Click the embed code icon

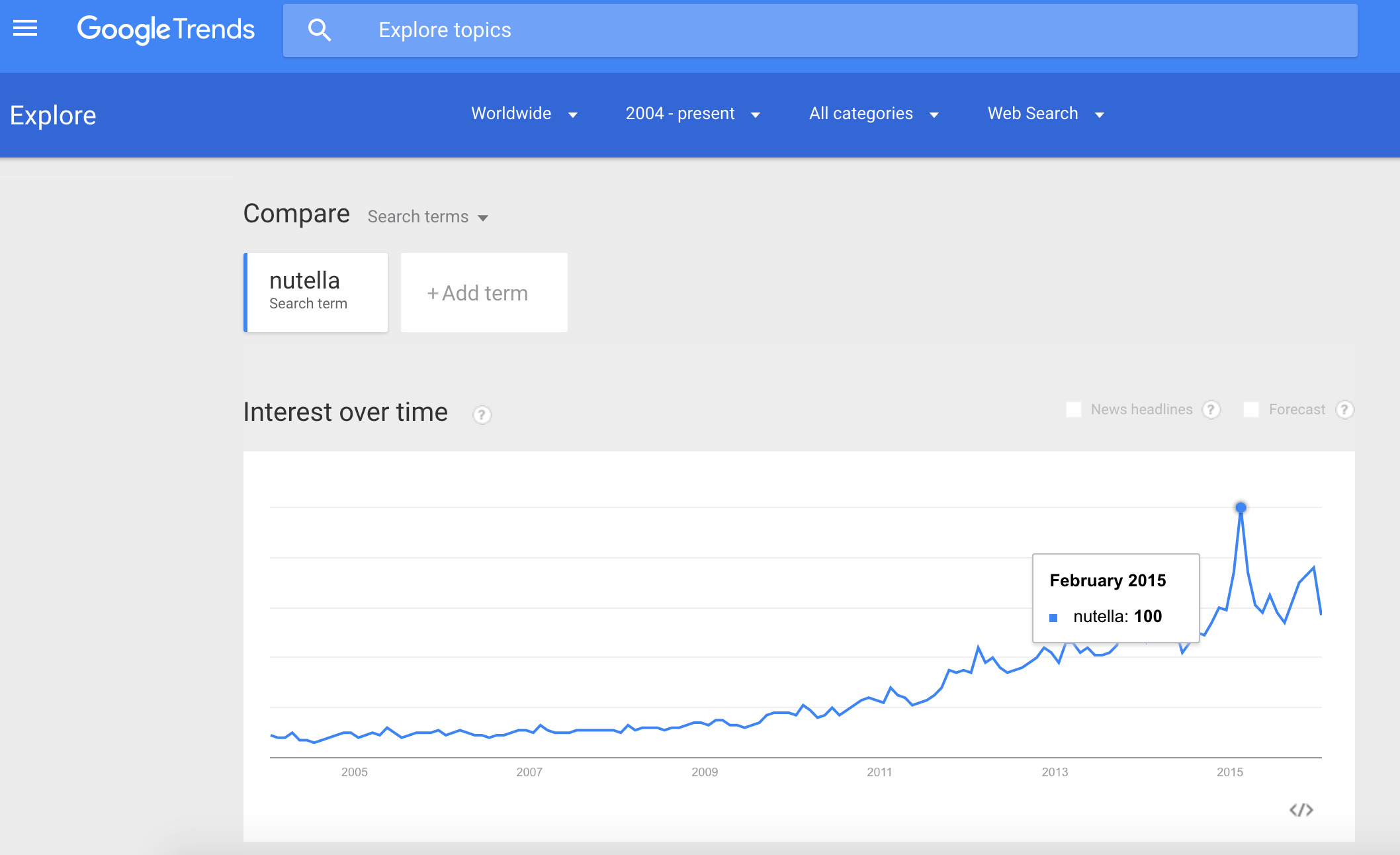pos(1301,810)
